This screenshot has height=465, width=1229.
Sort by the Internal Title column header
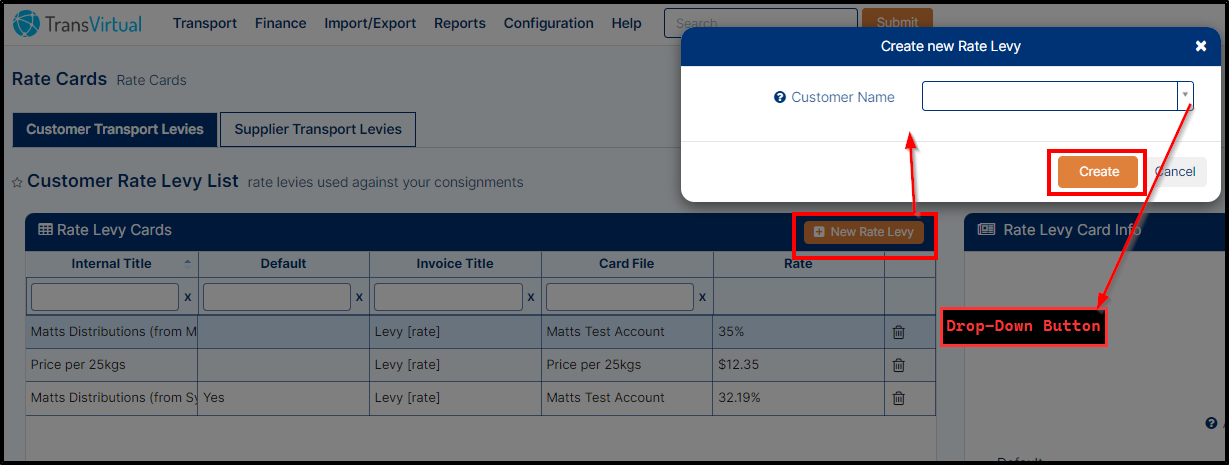(112, 264)
